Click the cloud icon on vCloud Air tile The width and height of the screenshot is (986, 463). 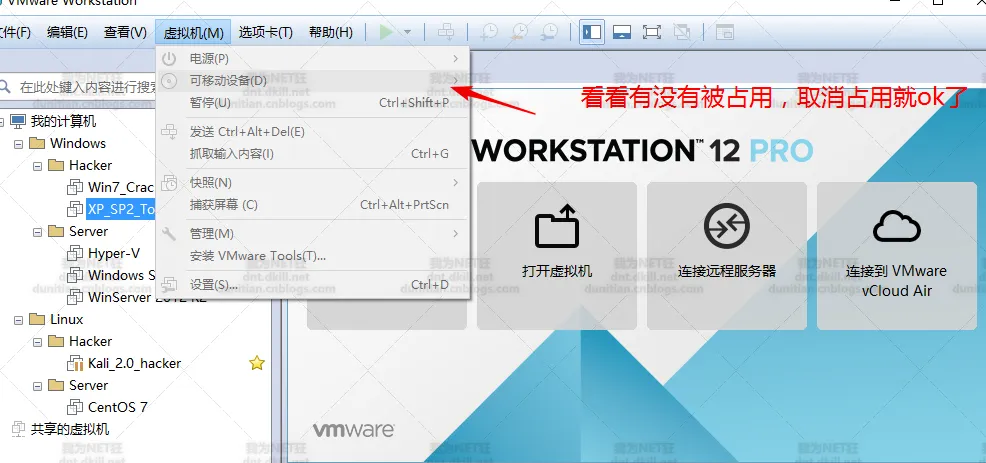coord(897,226)
